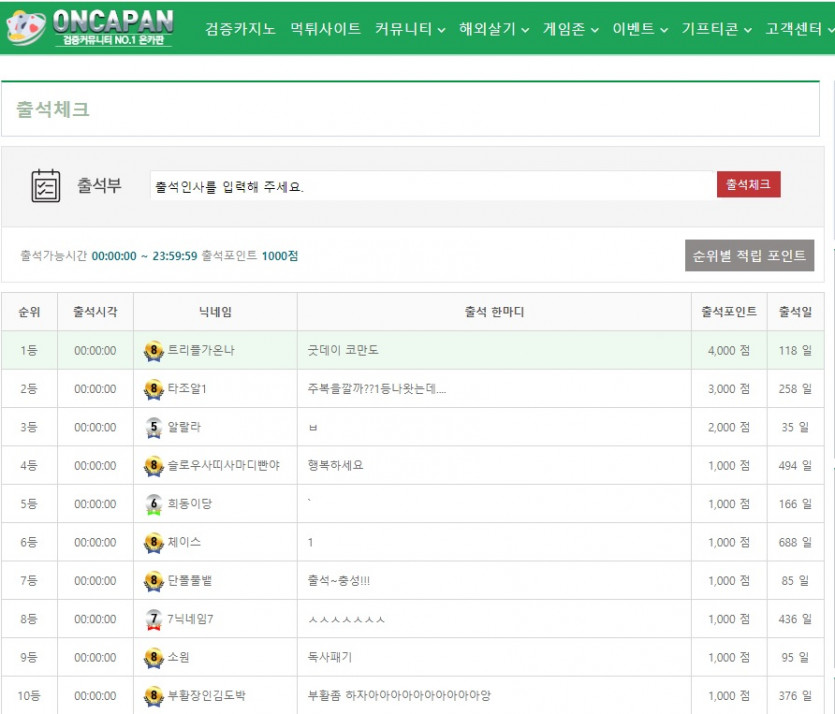Click level 7 badge beside 7닉네임7
The width and height of the screenshot is (835, 714).
tap(153, 620)
